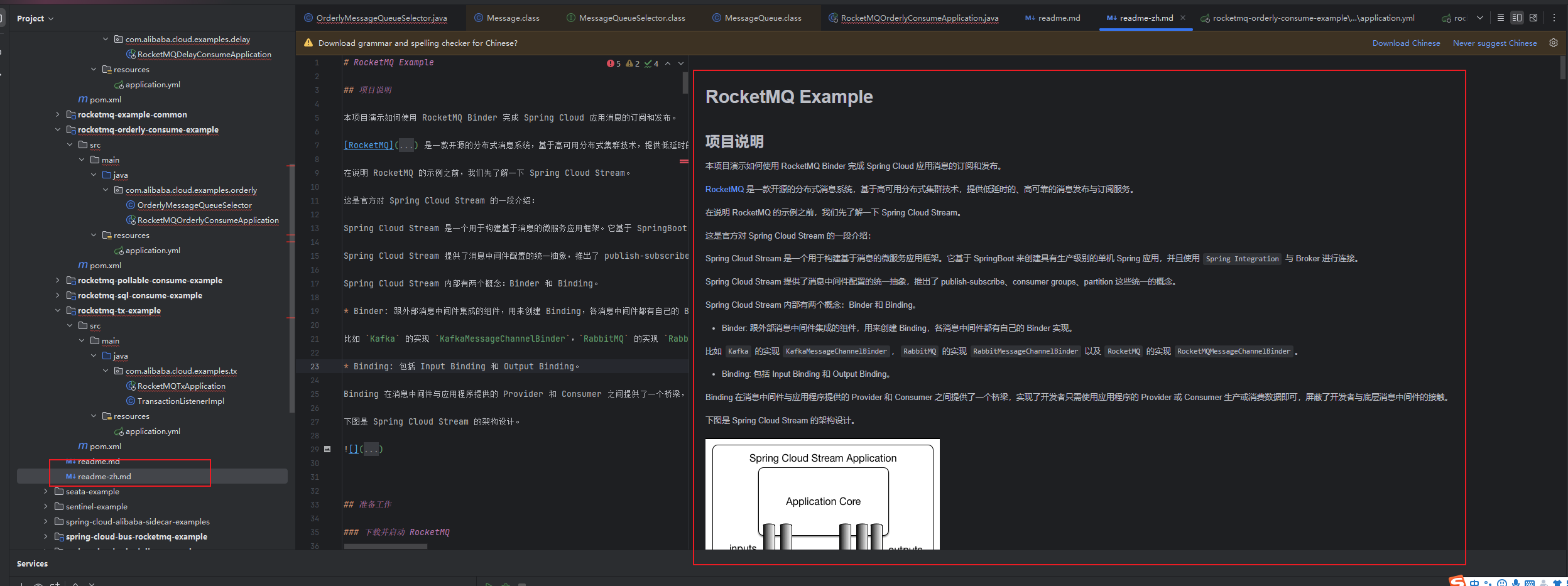
Task: Open RocketMQ hyperlink in markdown preview
Action: [x=724, y=189]
